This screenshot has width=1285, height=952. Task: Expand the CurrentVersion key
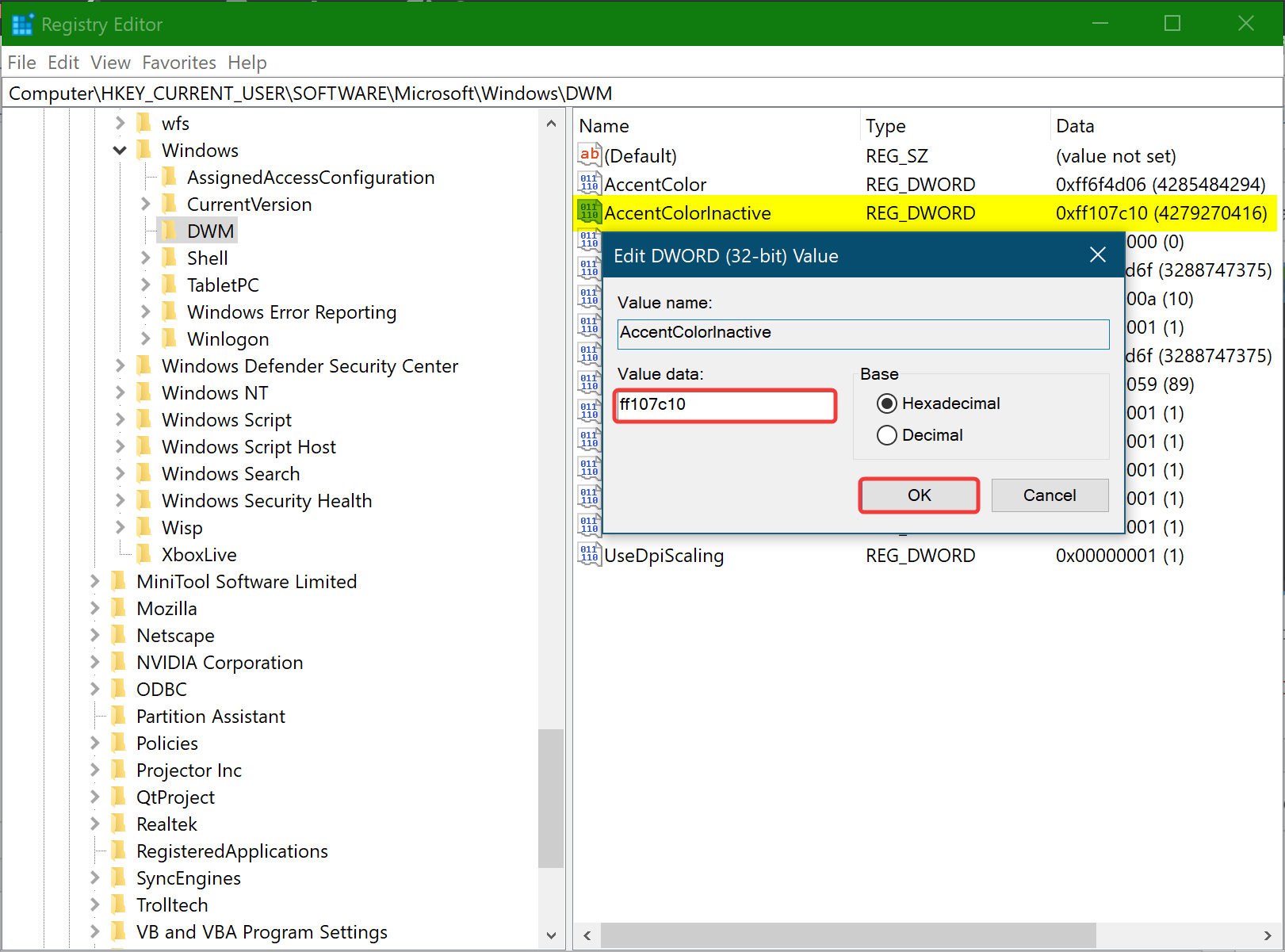pyautogui.click(x=145, y=204)
